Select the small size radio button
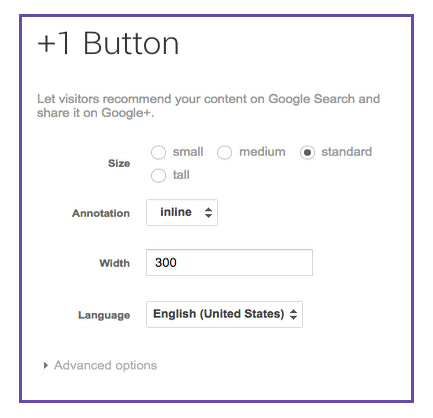The width and height of the screenshot is (433, 418). point(158,152)
